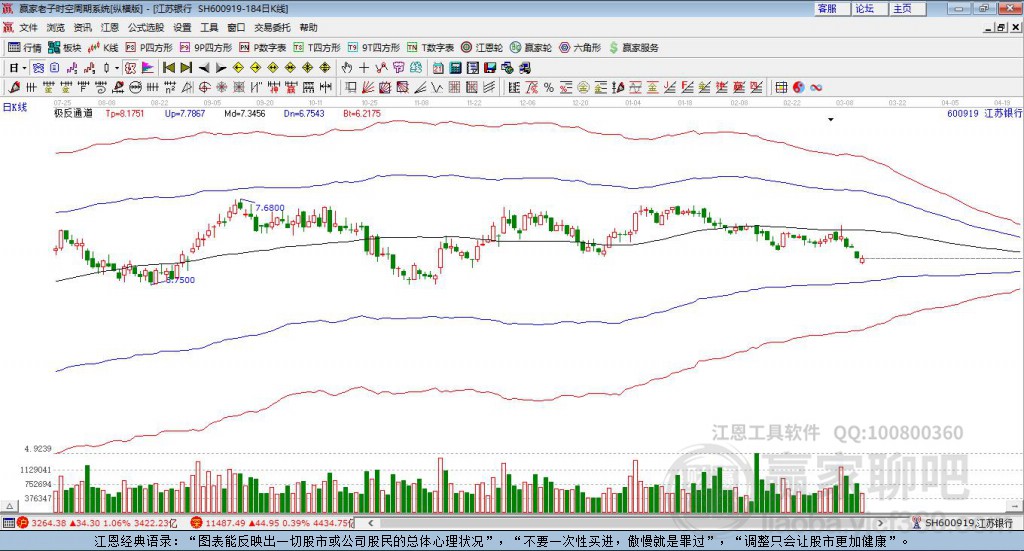Select the hand pan tool
The height and width of the screenshot is (551, 1024).
click(347, 68)
